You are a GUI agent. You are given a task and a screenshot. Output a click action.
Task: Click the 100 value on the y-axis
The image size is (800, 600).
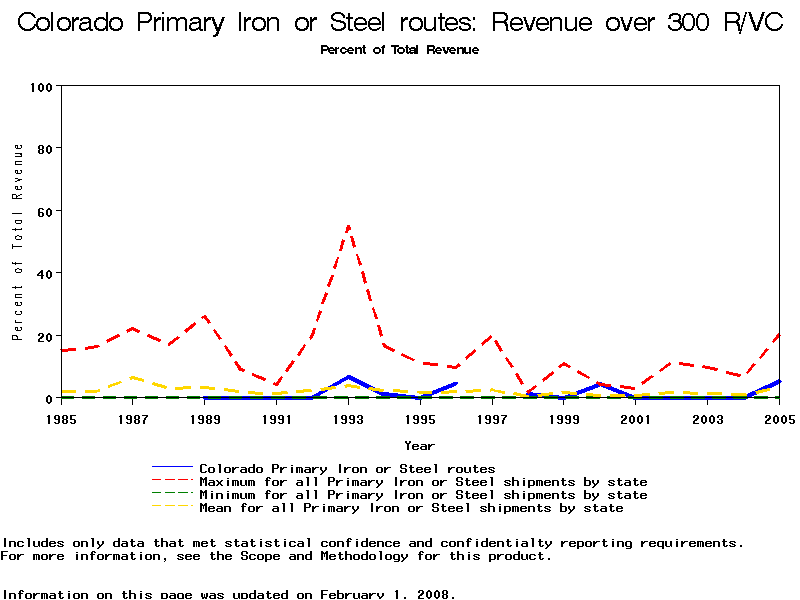tap(41, 87)
